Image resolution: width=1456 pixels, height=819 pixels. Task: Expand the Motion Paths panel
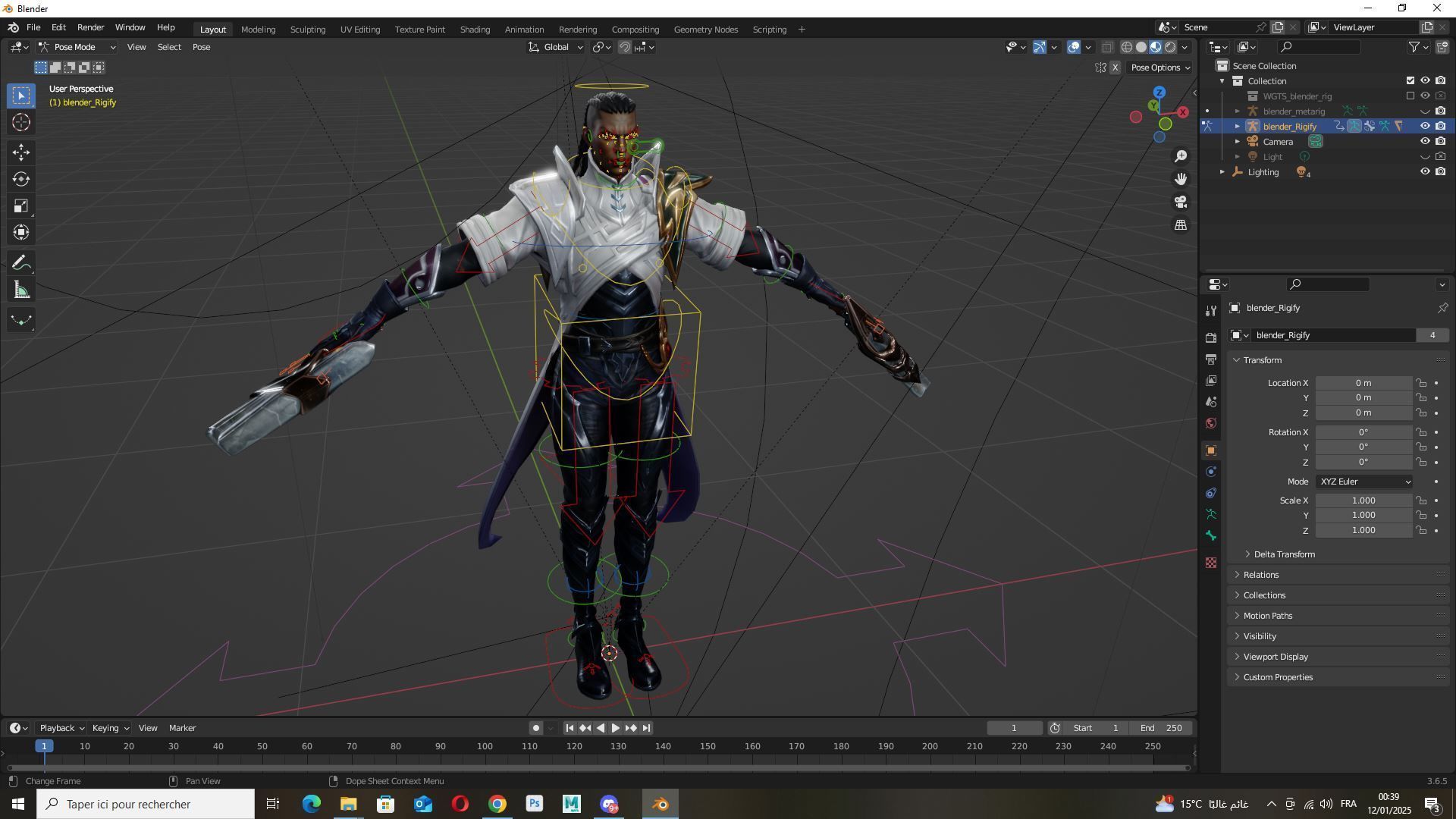(x=1267, y=616)
